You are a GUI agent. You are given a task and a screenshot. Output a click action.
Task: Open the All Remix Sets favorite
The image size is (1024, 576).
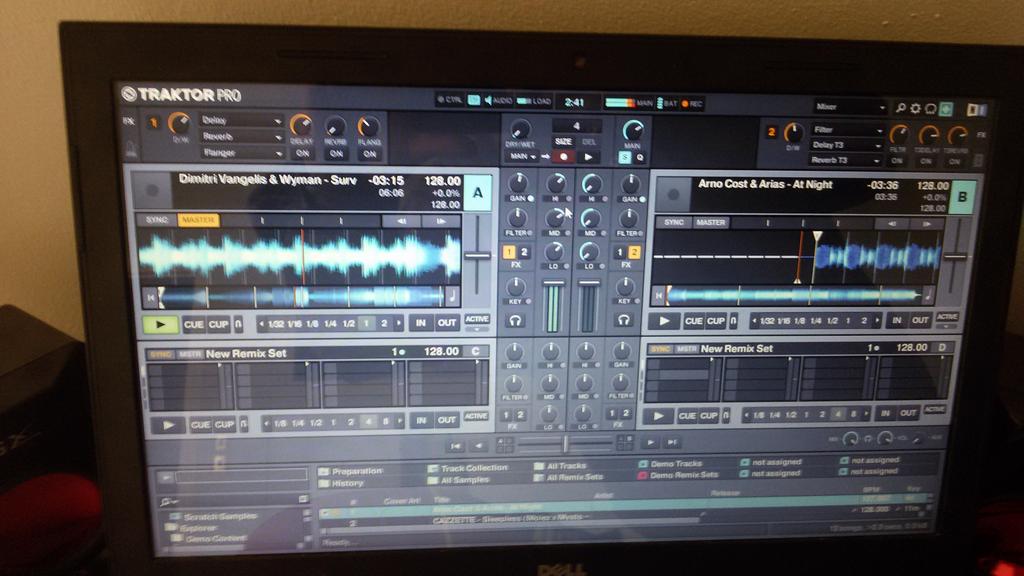coord(568,477)
